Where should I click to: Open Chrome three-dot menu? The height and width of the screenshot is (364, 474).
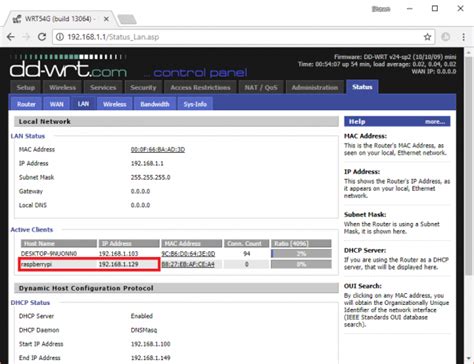coord(463,37)
